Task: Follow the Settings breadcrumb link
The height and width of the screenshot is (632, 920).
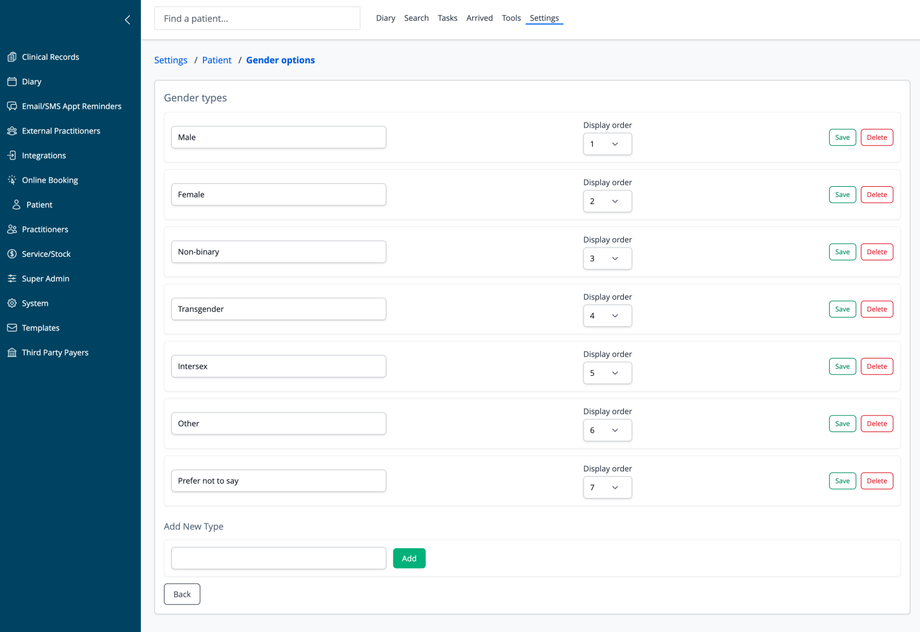Action: 171,60
